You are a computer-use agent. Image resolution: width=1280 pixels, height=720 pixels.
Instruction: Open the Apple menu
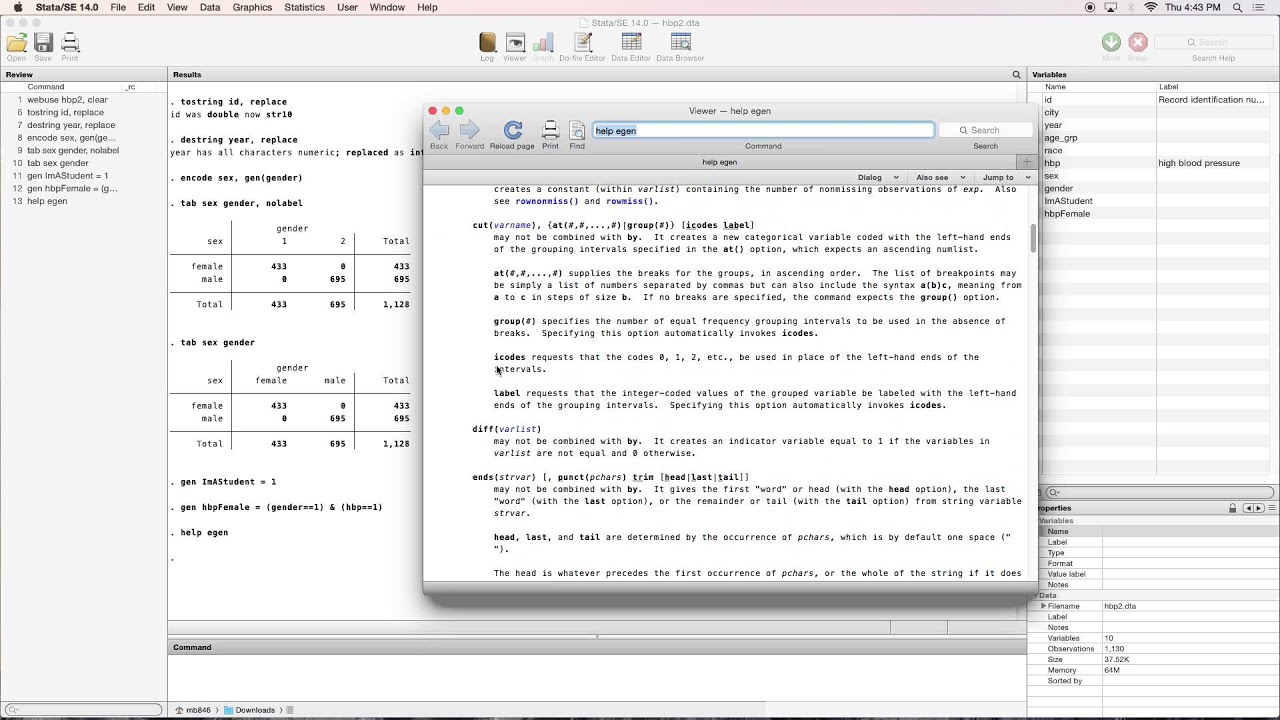tap(17, 7)
